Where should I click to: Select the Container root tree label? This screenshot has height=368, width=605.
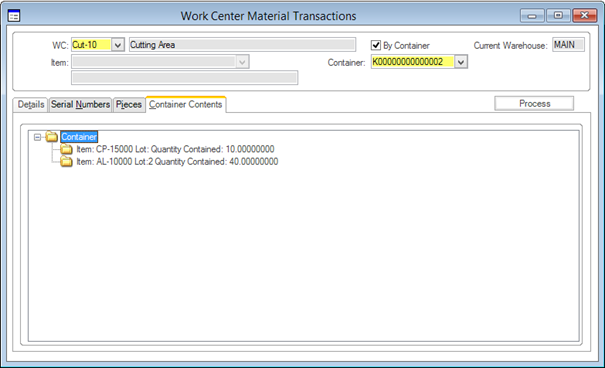(x=79, y=137)
